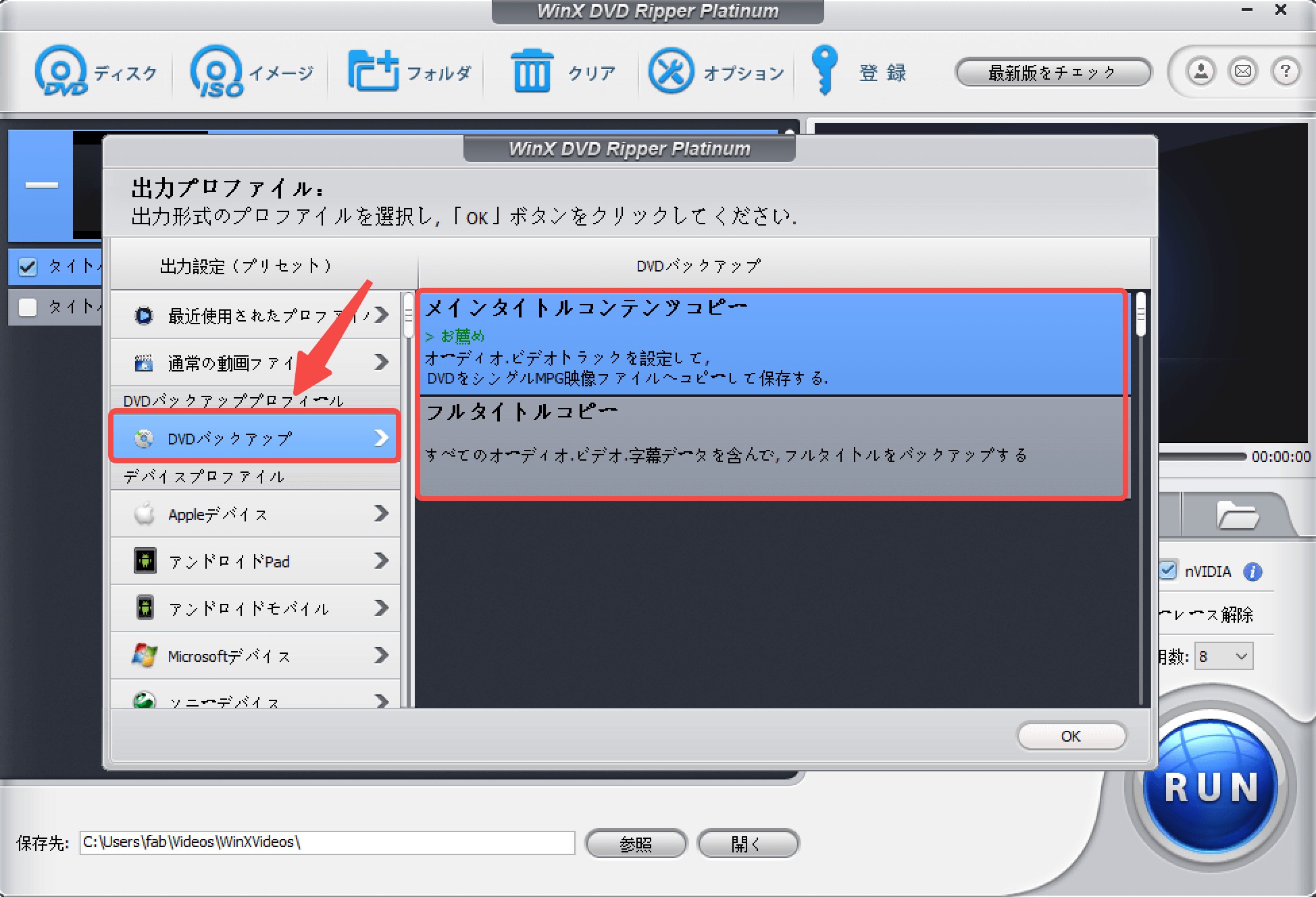Click the Microsoft device flag icon
The image size is (1316, 897).
tap(145, 655)
